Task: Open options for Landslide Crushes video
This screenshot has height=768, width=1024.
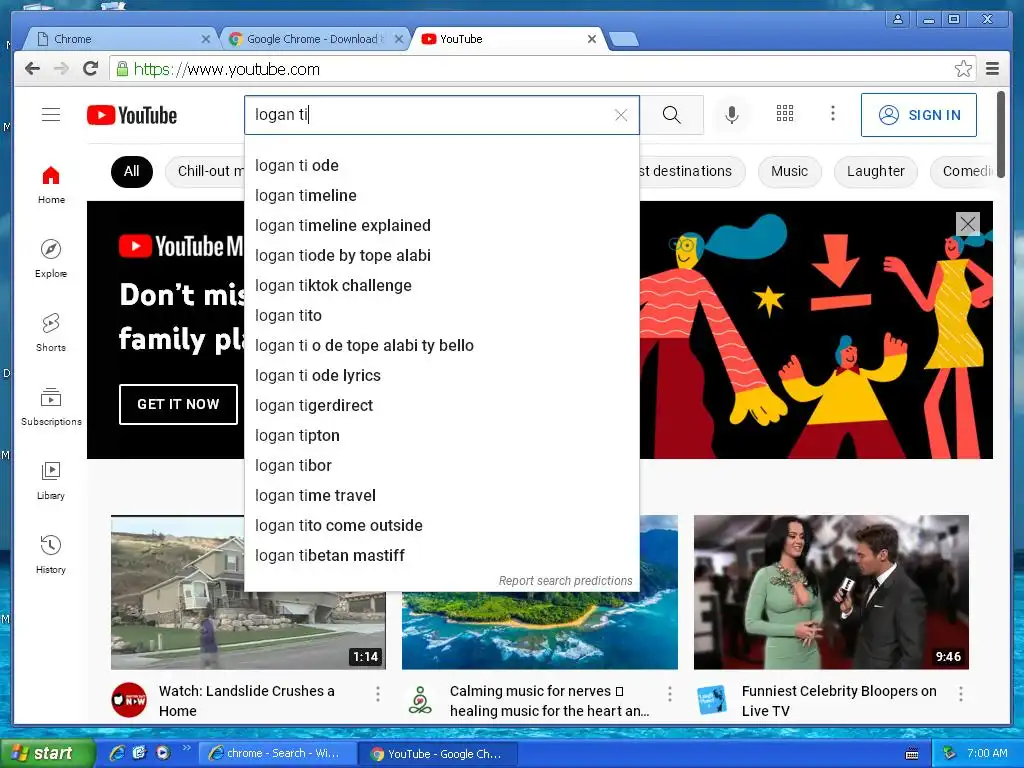Action: tap(377, 694)
